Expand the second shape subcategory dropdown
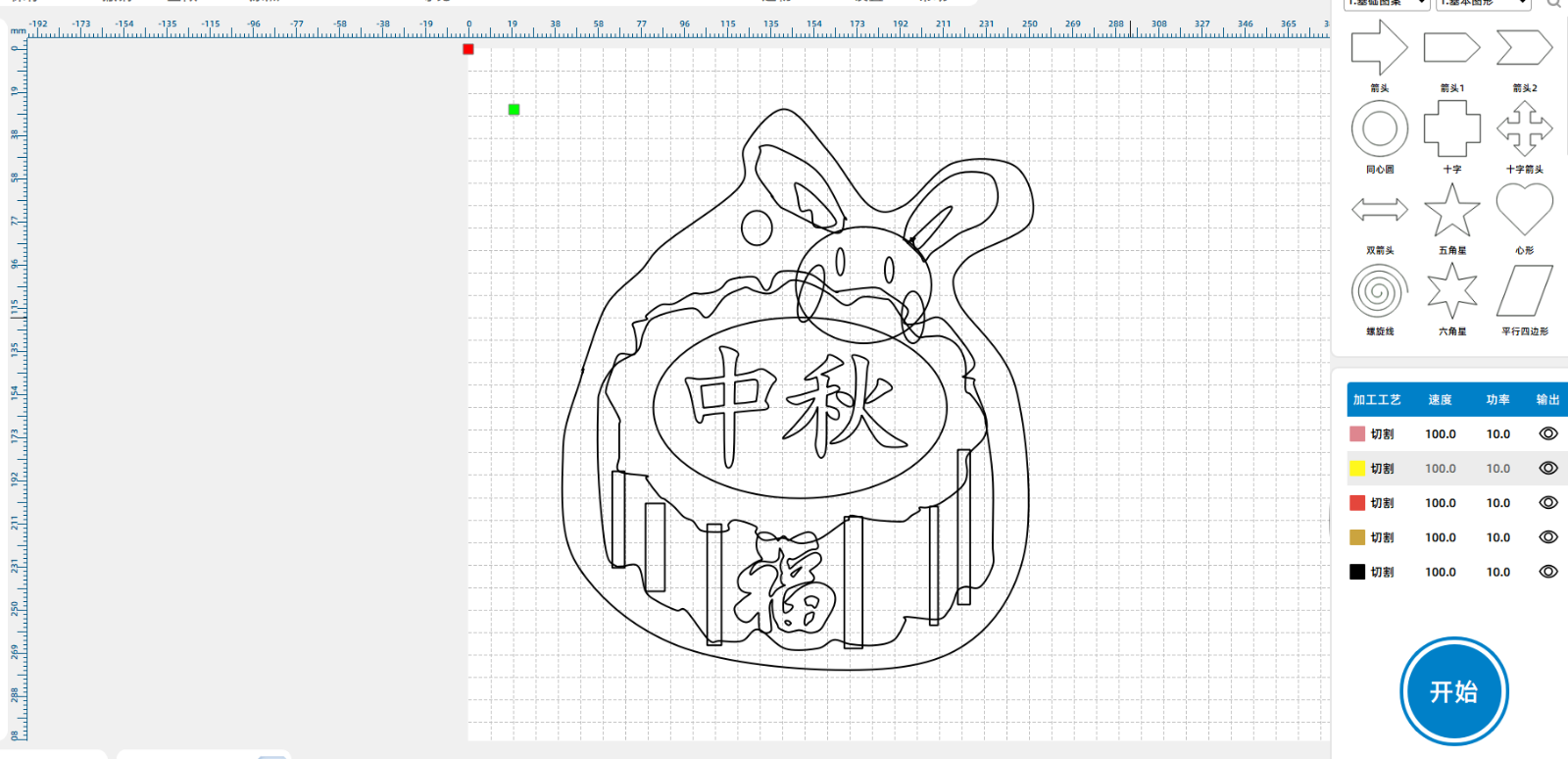The image size is (1568, 759). pos(1483,3)
